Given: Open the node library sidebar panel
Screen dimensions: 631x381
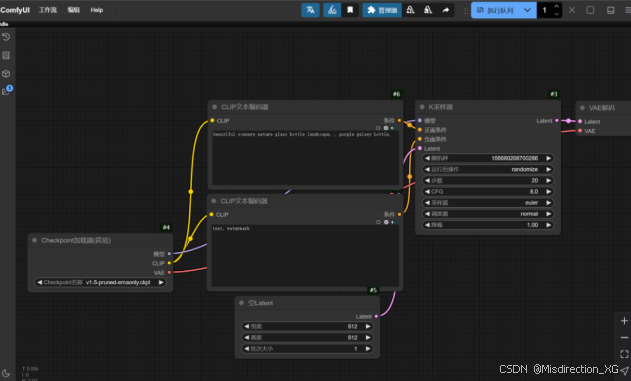Looking at the screenshot, I should pos(6,55).
